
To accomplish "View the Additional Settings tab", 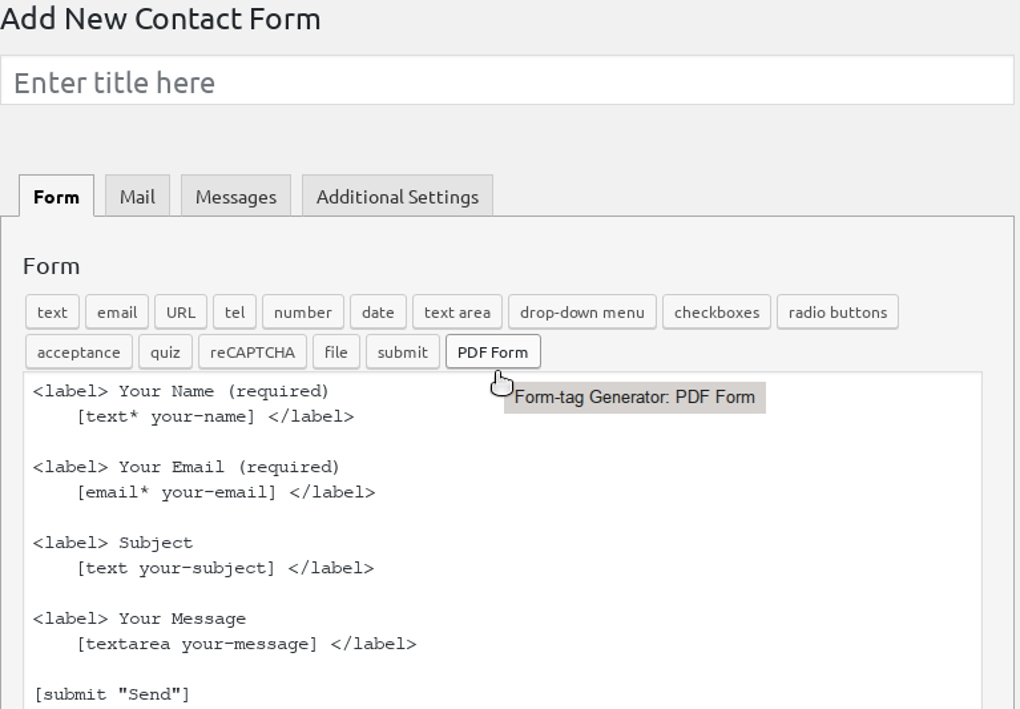I will [x=397, y=196].
